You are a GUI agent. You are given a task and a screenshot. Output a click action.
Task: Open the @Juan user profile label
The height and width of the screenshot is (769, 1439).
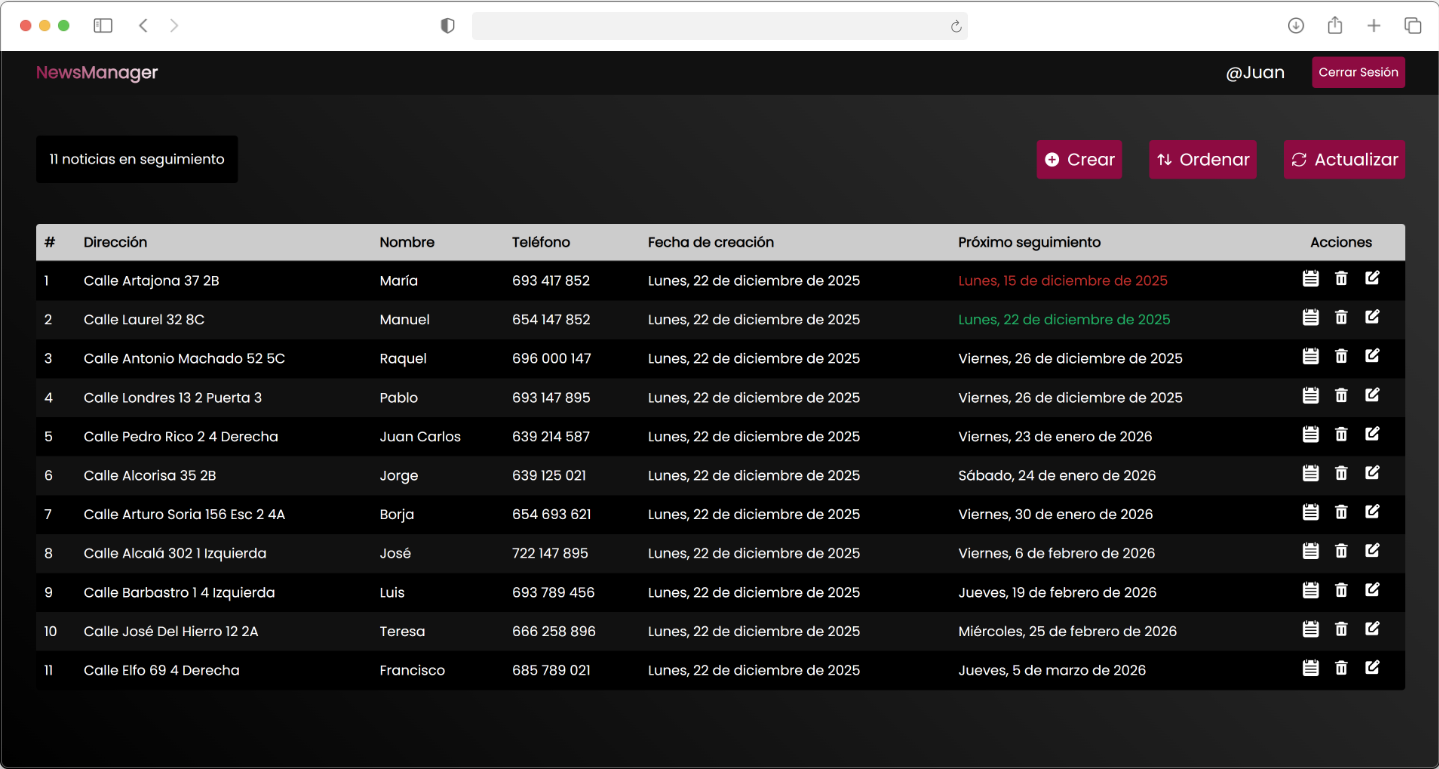(1255, 73)
